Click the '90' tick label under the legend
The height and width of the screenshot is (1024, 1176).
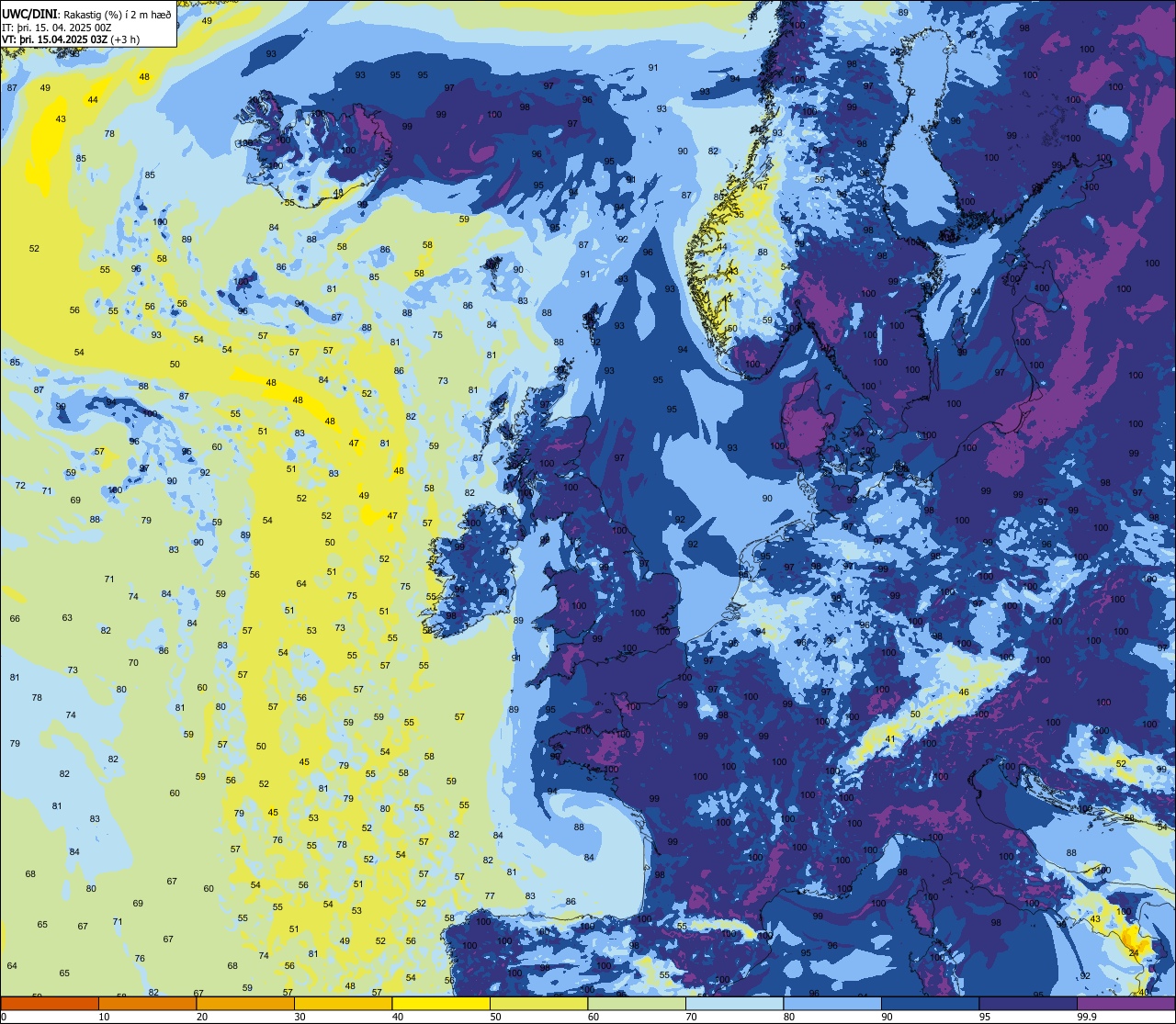coord(887,1017)
